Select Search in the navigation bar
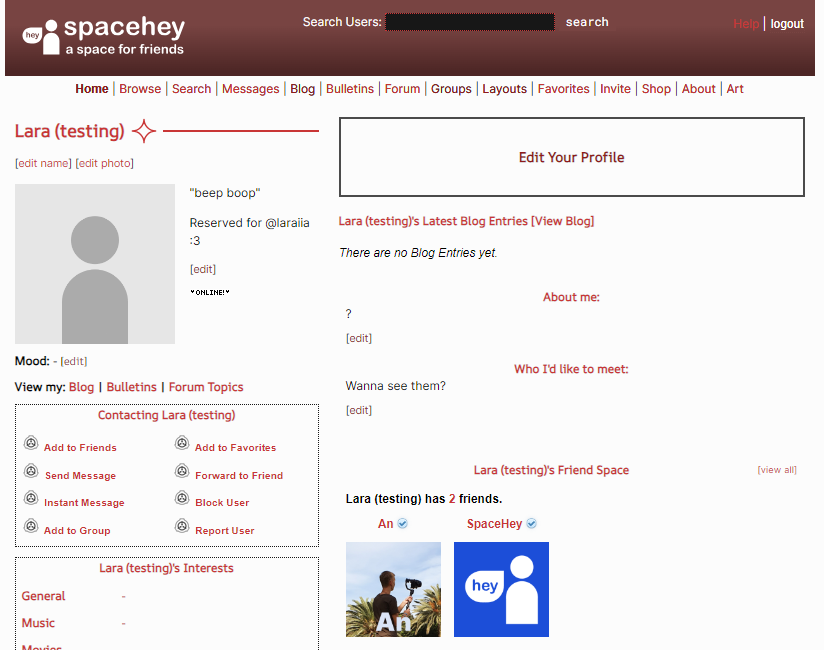Screen dimensions: 824x650 (191, 89)
